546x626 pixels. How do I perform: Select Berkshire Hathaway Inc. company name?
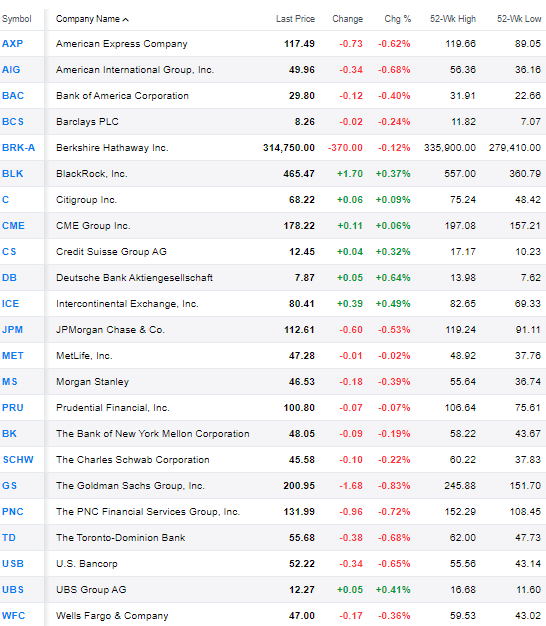click(x=112, y=147)
